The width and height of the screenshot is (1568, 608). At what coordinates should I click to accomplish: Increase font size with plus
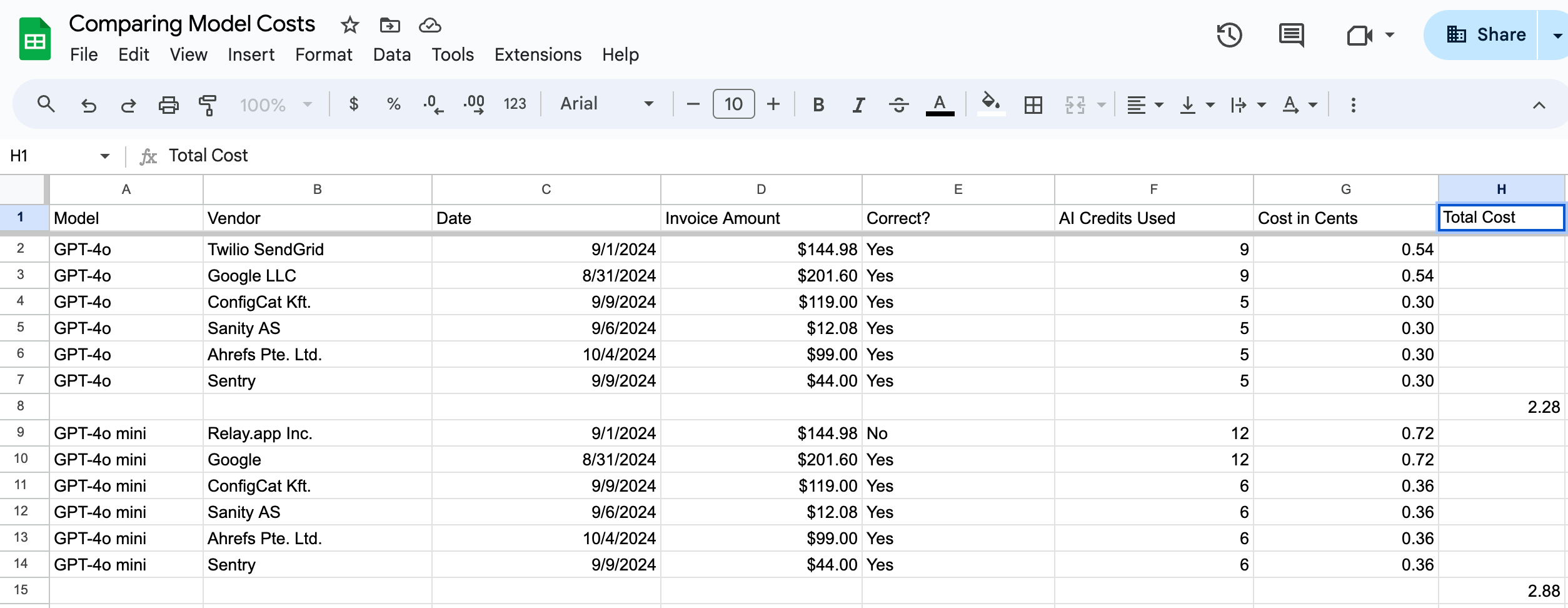(773, 104)
